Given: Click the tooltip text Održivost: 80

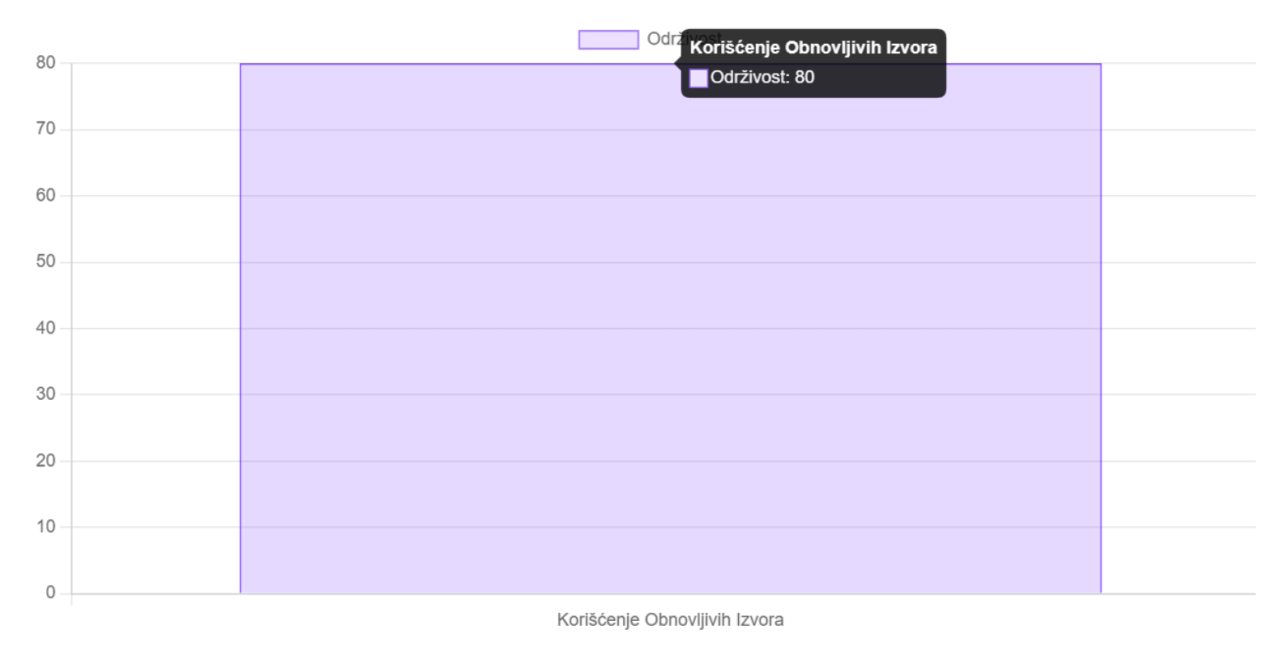Looking at the screenshot, I should tap(762, 77).
